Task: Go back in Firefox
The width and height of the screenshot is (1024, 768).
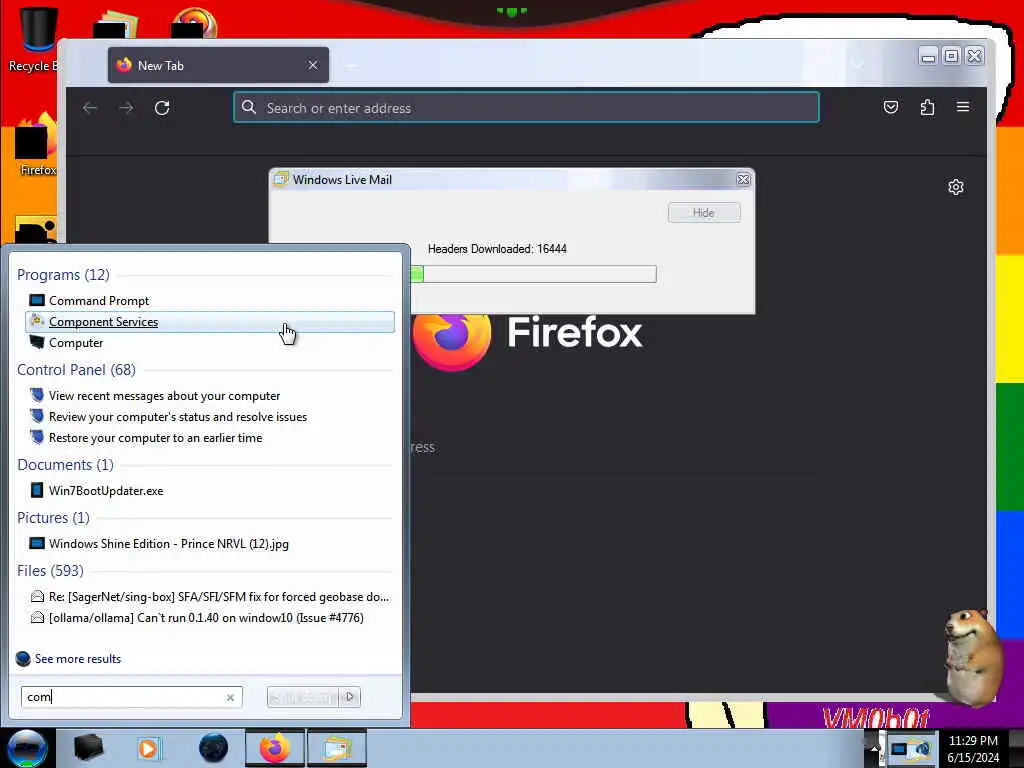Action: point(90,108)
